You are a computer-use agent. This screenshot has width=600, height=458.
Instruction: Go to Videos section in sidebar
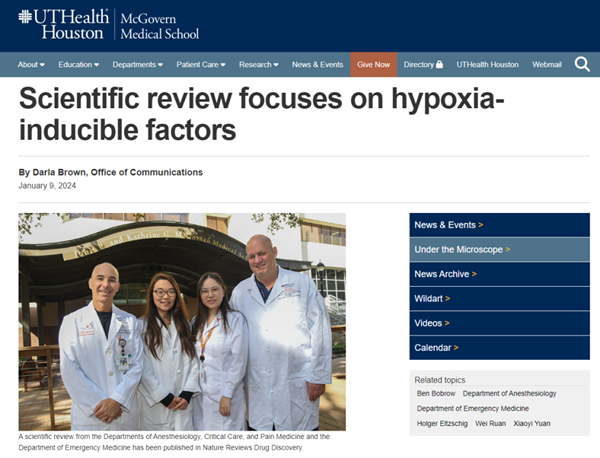(431, 323)
